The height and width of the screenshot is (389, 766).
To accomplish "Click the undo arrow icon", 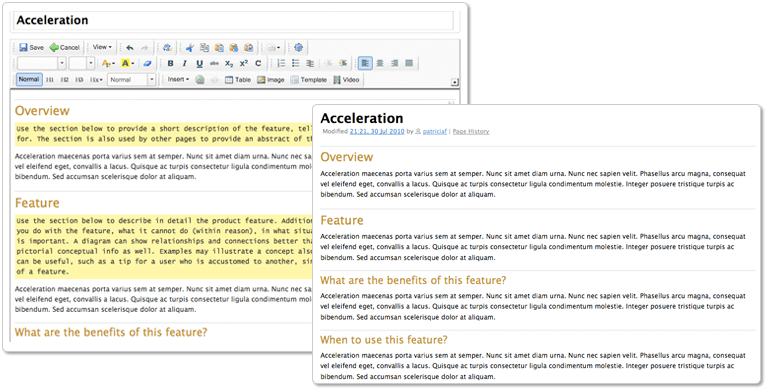I will pyautogui.click(x=129, y=47).
